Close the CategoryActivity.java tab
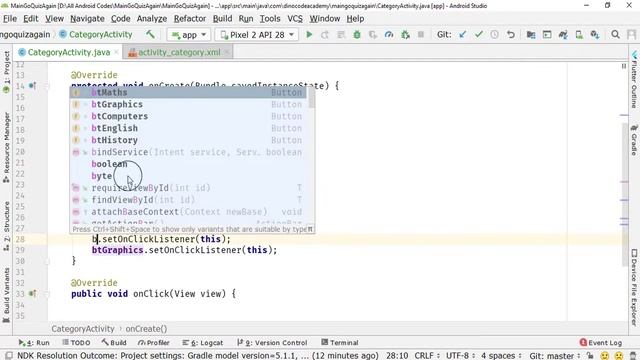Screen dimensions: 640x360 (116, 52)
